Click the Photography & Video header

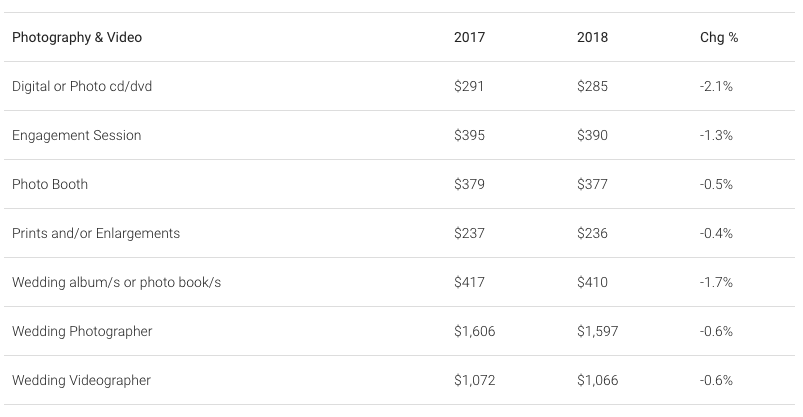[x=77, y=37]
